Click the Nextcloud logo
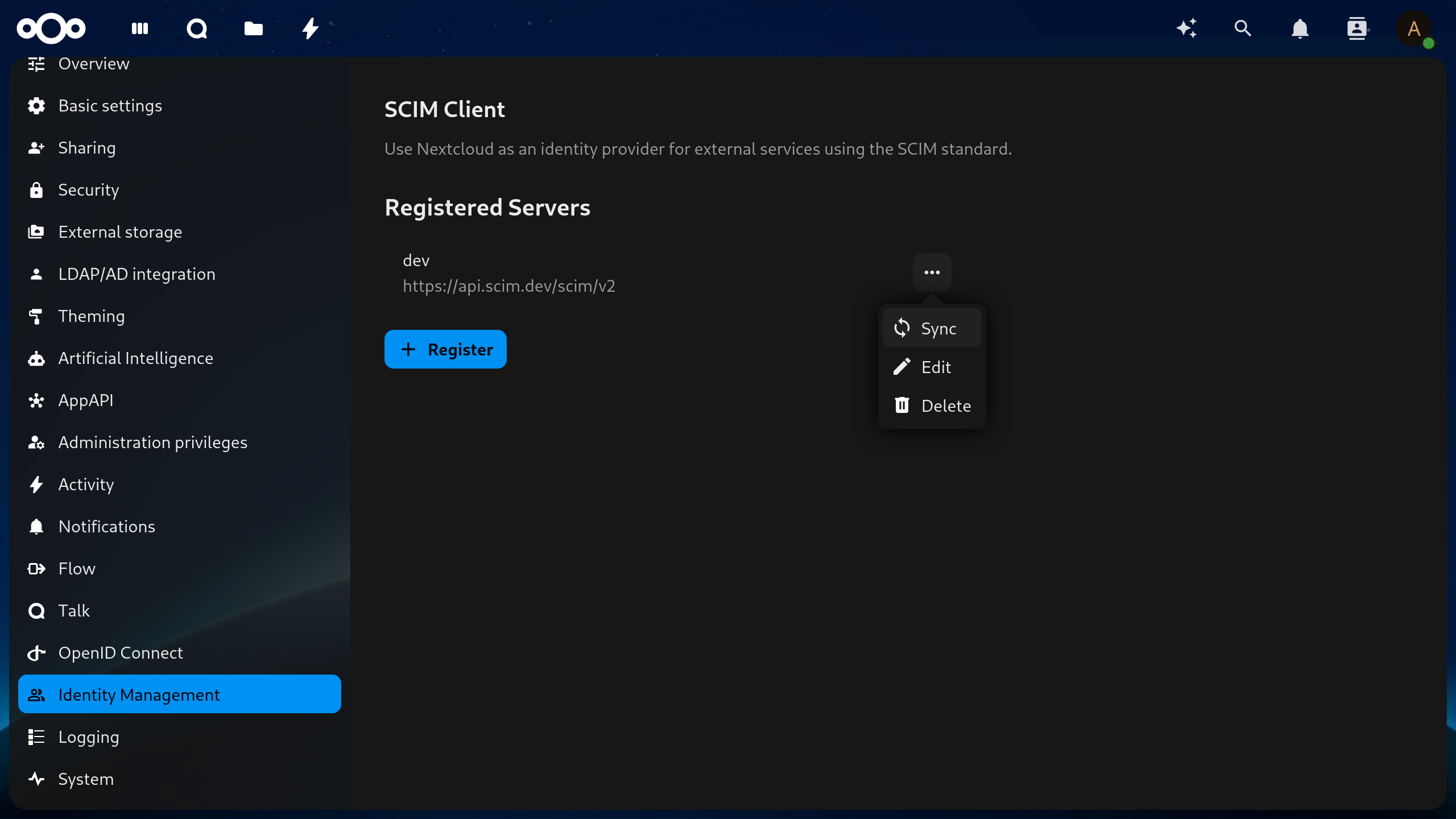Screen dimensions: 1456x819 [51, 28]
